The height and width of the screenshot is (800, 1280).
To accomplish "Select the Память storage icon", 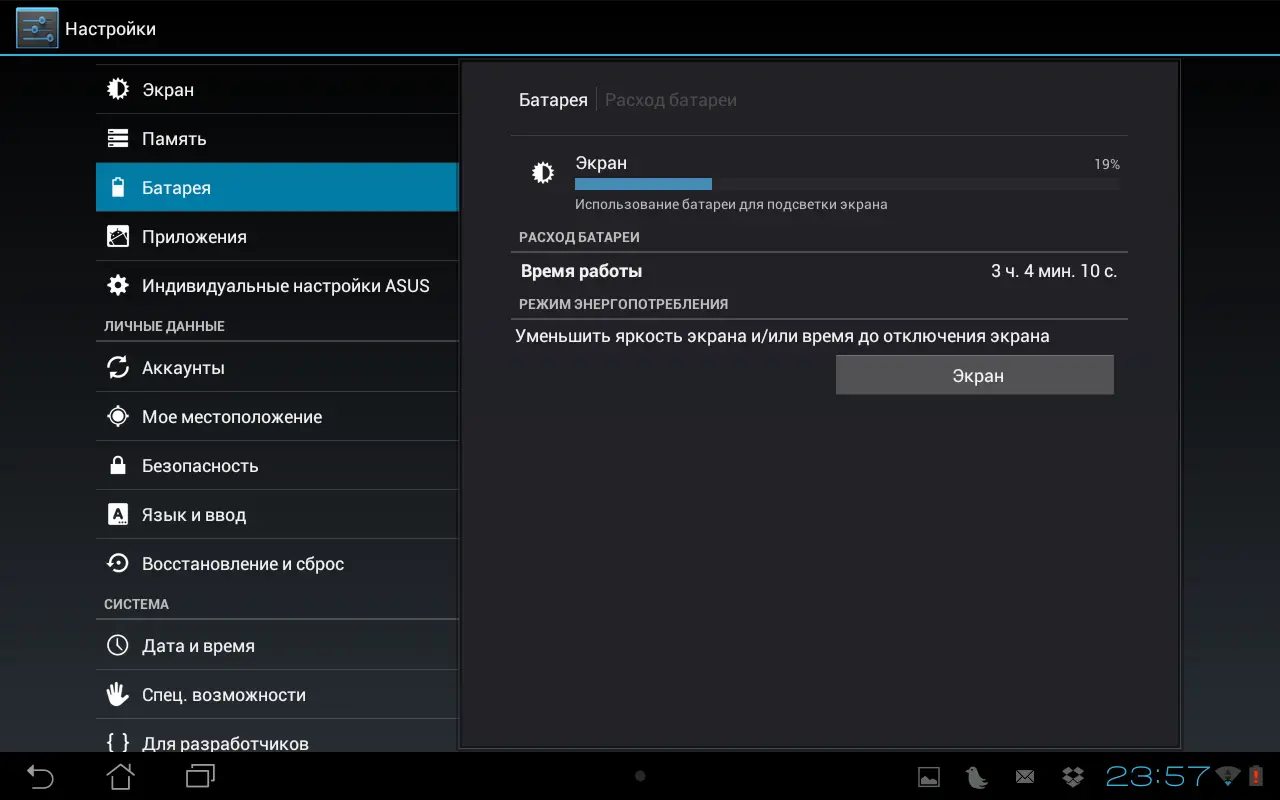I will 118,138.
